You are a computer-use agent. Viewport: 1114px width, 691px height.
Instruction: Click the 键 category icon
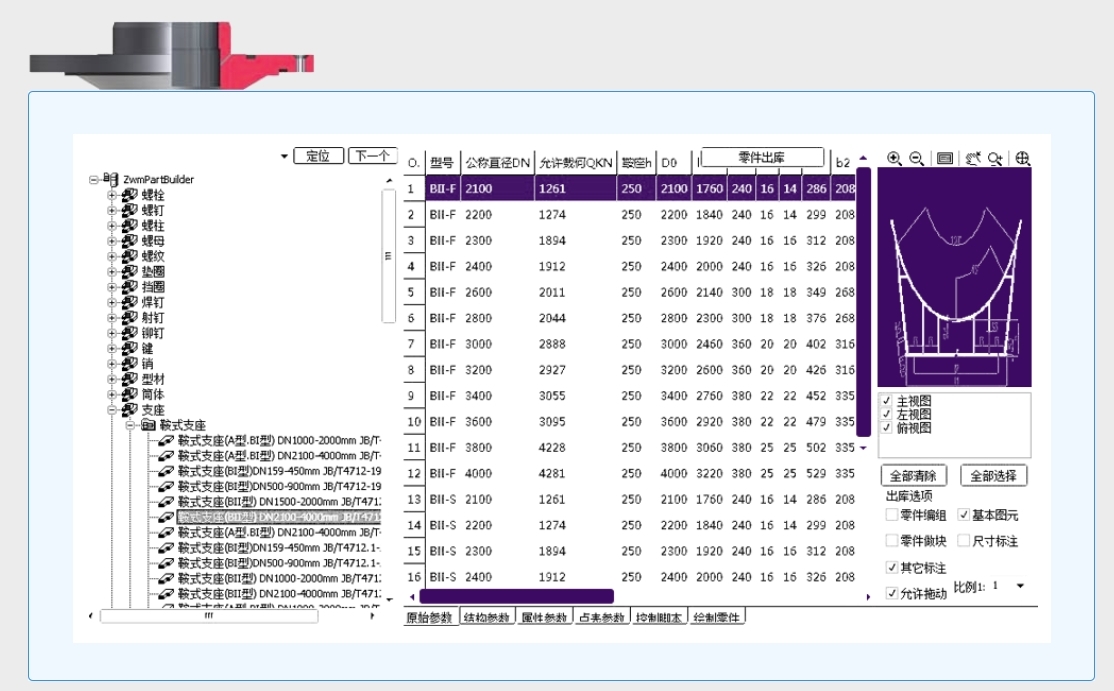pos(129,348)
